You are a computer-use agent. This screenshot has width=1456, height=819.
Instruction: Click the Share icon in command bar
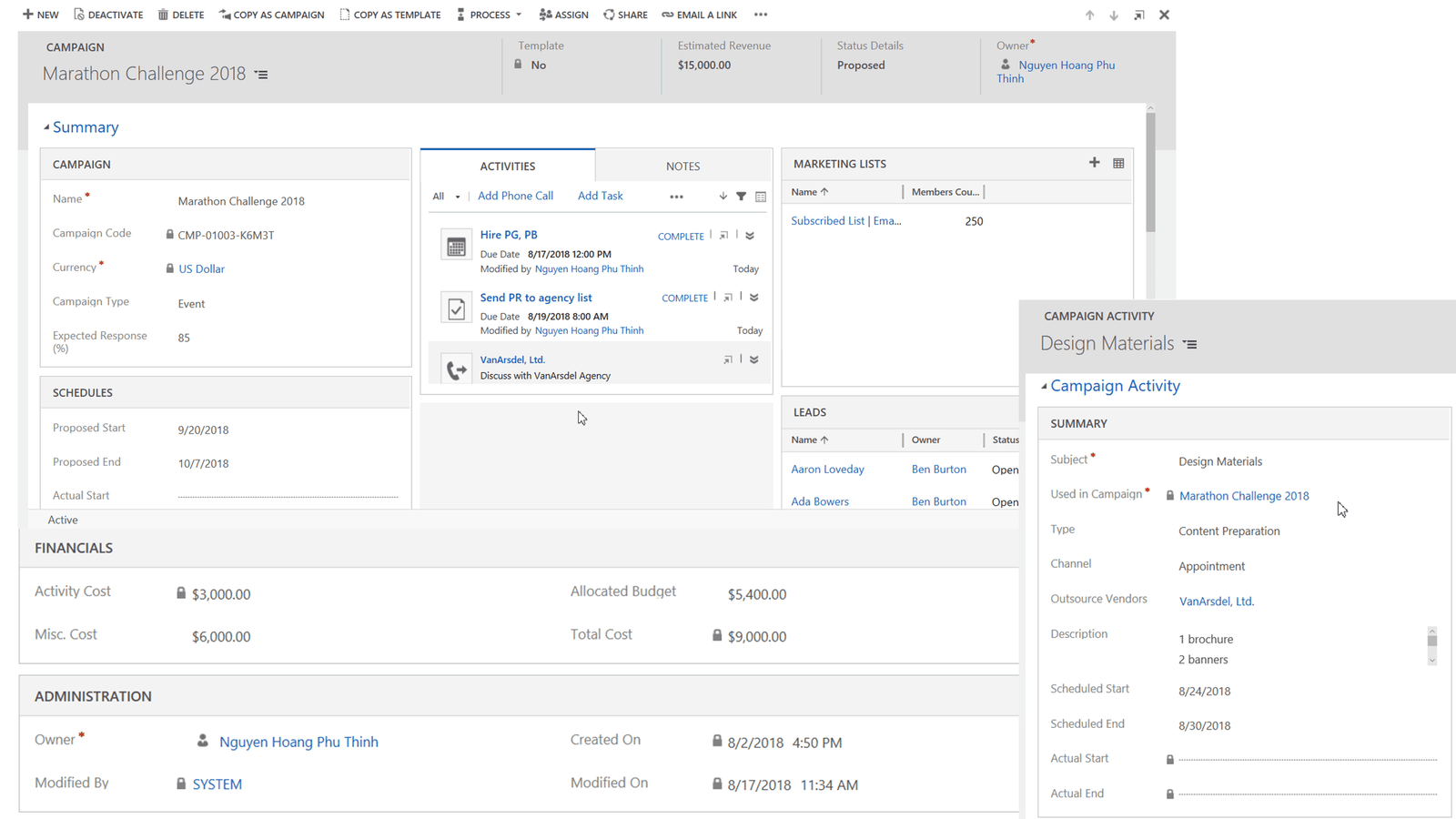coord(609,15)
